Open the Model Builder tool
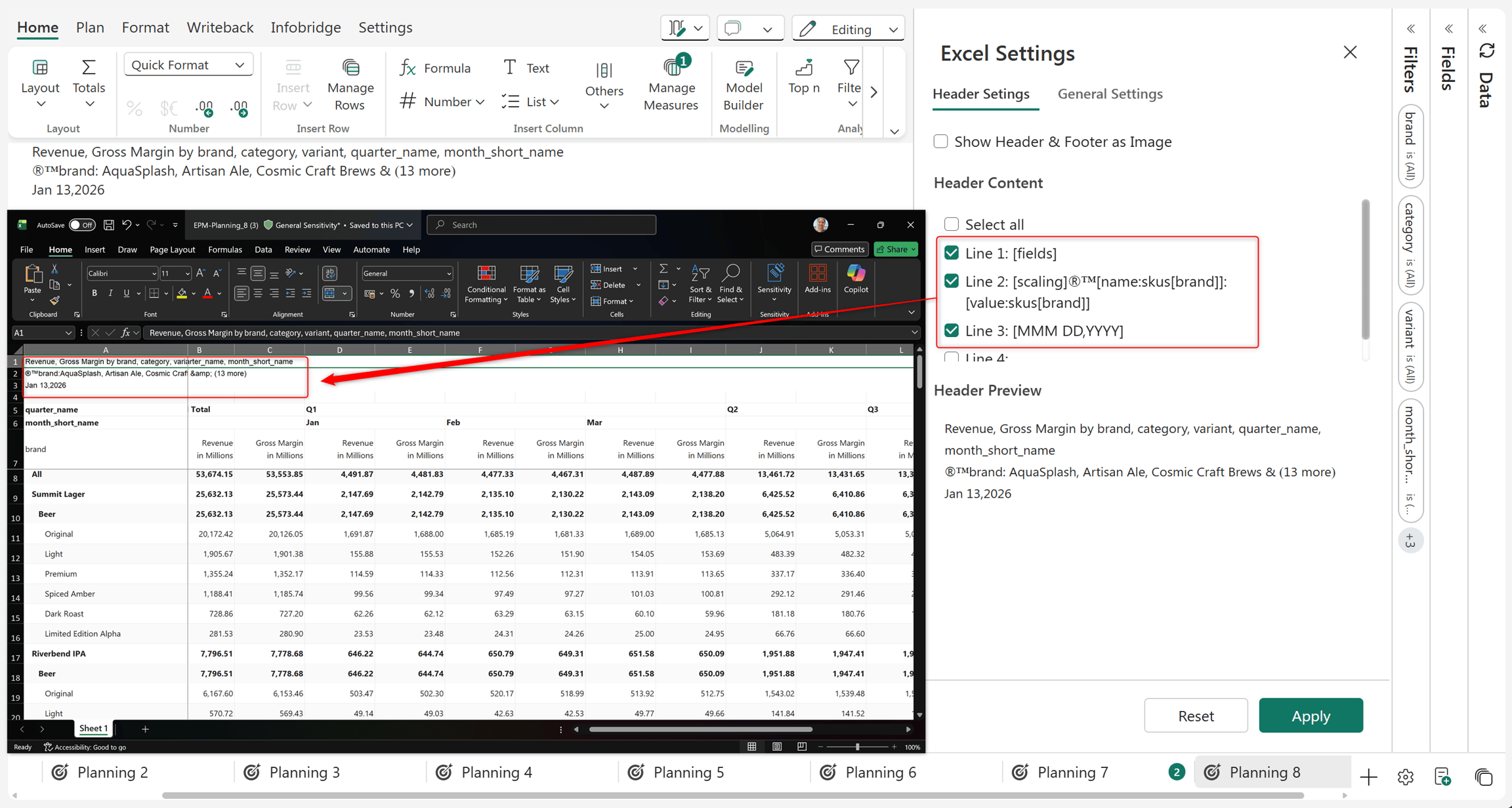Viewport: 1512px width, 808px height. pos(743,85)
